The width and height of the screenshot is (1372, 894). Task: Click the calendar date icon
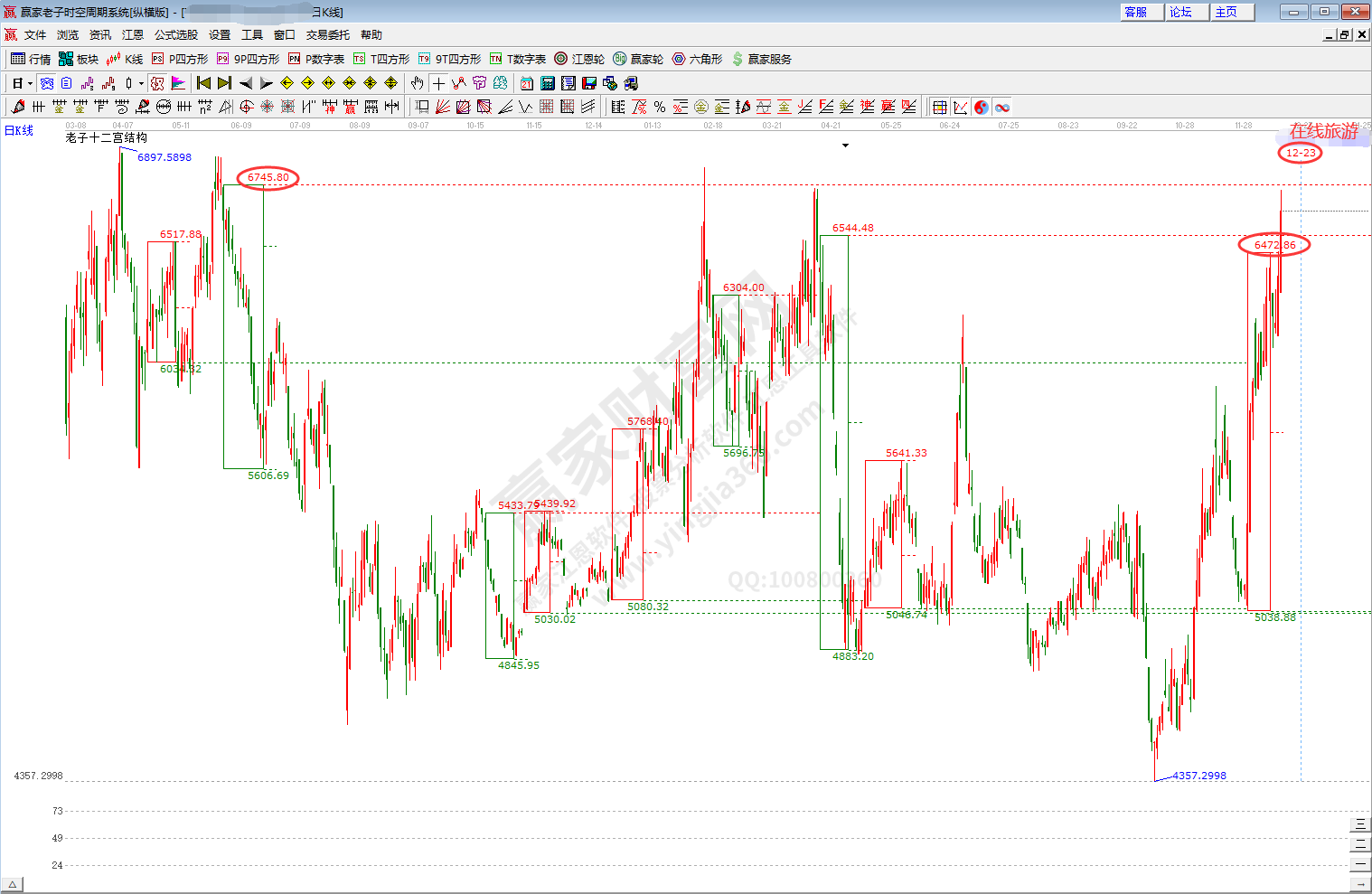pyautogui.click(x=527, y=83)
